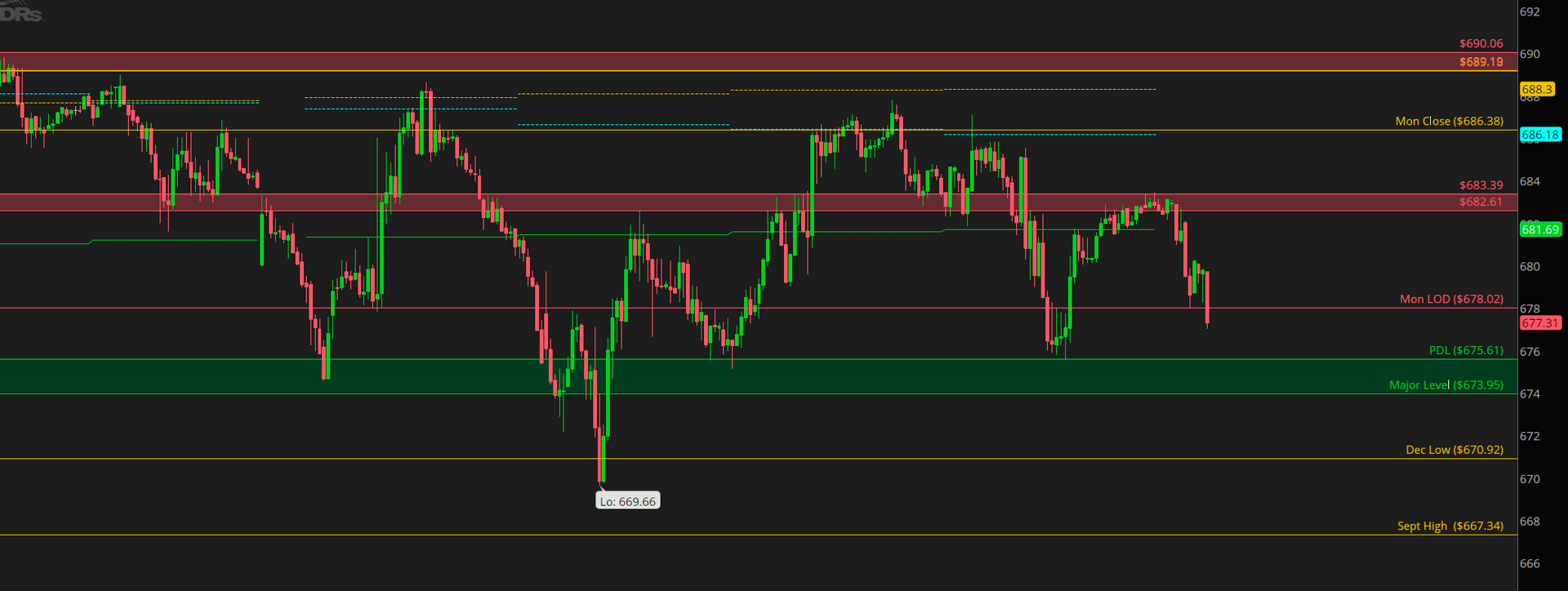Click the 690 price axis label
The width and height of the screenshot is (1568, 591).
pos(1530,54)
